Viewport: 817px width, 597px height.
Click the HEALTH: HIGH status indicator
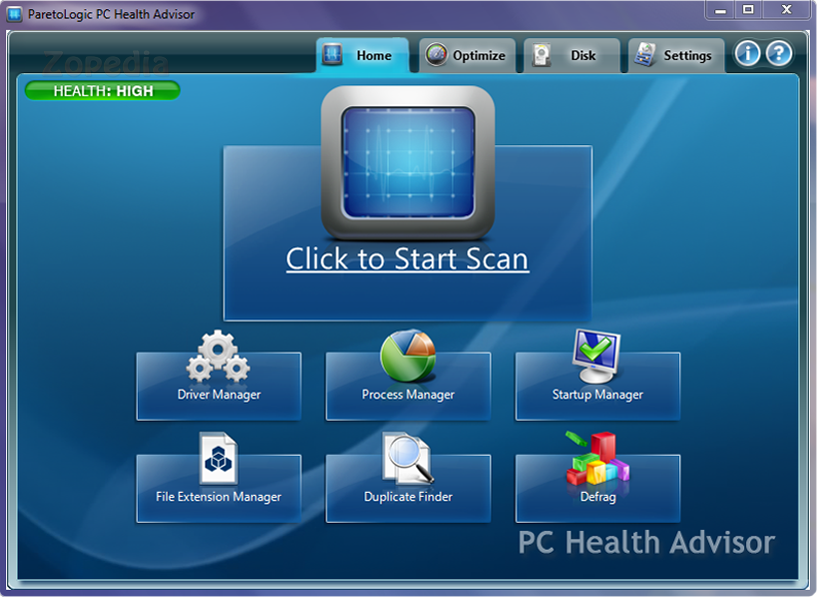pos(103,91)
